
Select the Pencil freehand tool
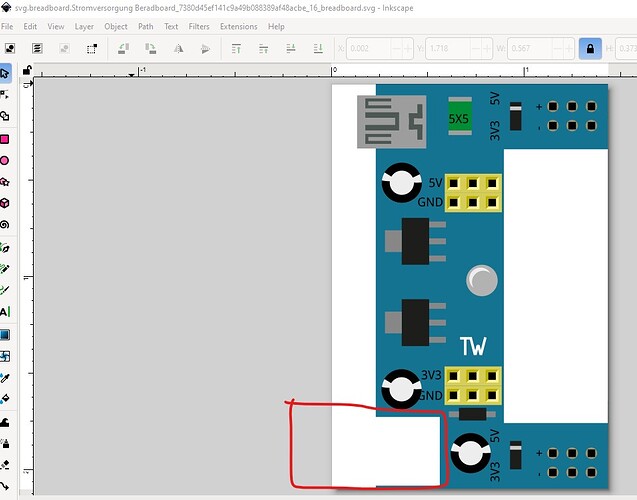[5, 268]
